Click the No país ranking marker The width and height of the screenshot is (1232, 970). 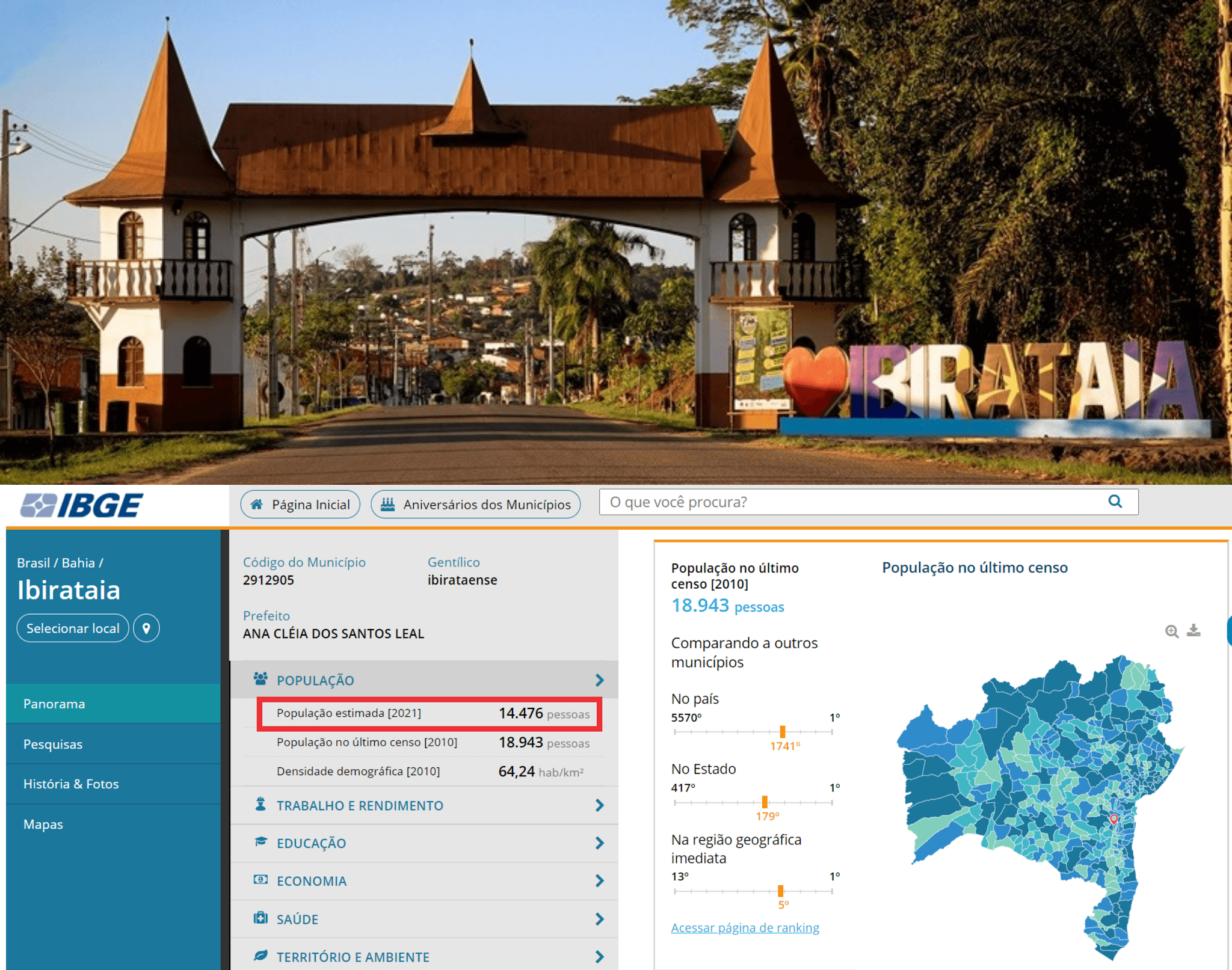[782, 732]
